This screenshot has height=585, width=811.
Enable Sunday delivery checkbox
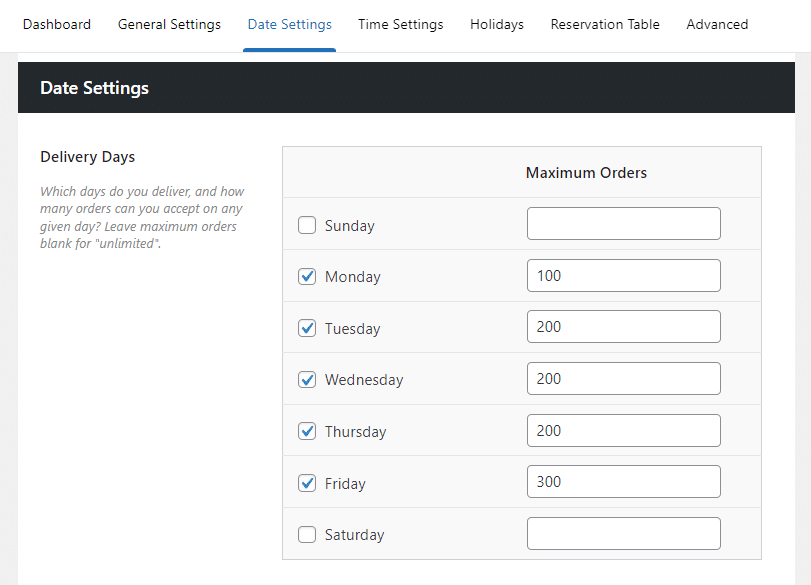point(307,225)
